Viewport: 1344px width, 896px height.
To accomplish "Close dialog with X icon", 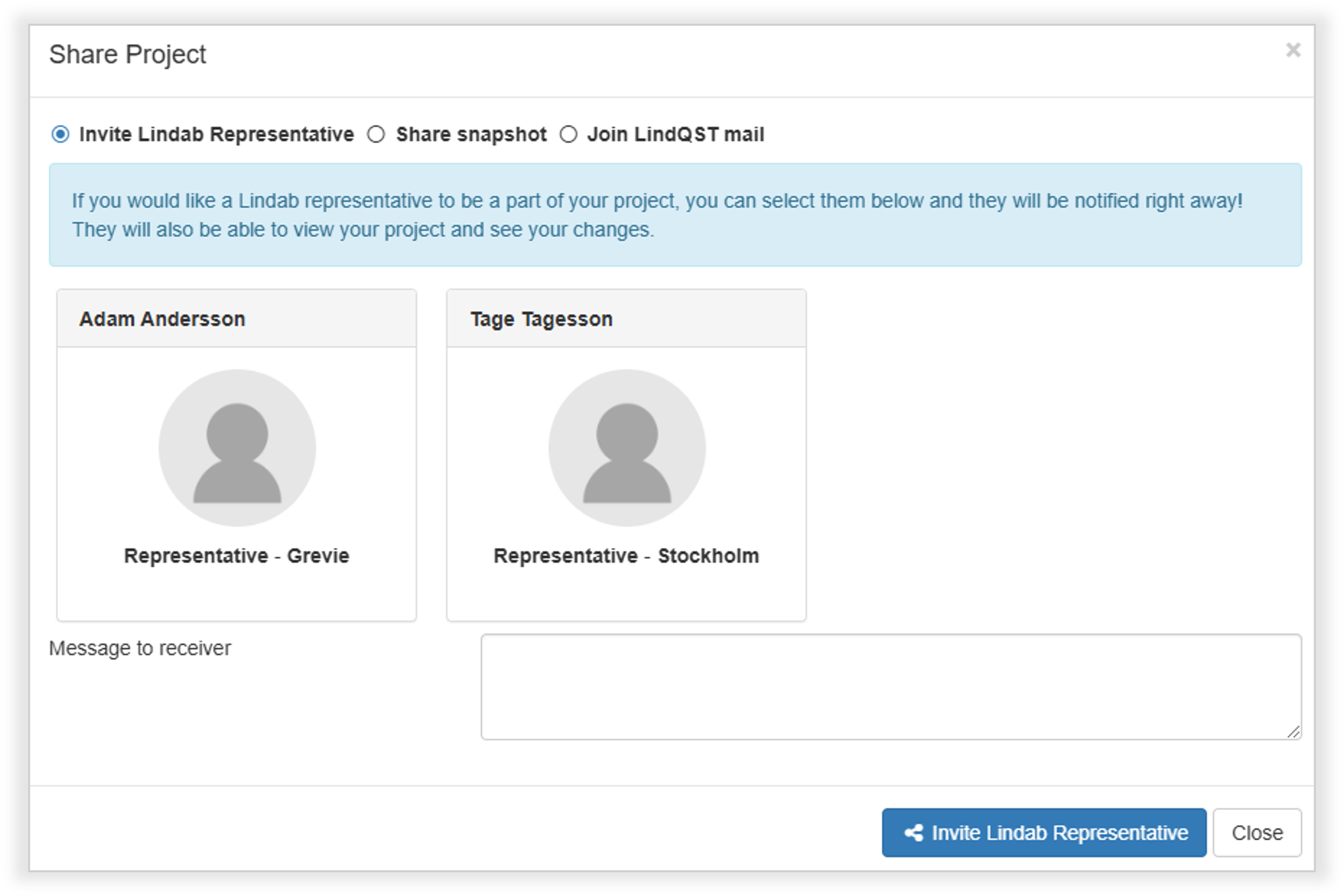I will [1292, 50].
